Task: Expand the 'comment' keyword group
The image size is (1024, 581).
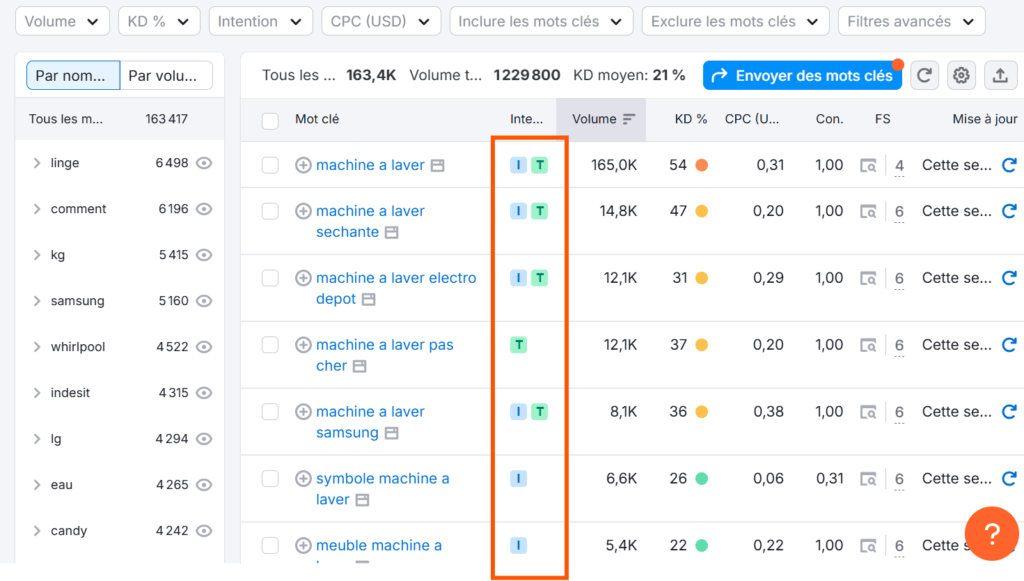Action: [x=37, y=209]
